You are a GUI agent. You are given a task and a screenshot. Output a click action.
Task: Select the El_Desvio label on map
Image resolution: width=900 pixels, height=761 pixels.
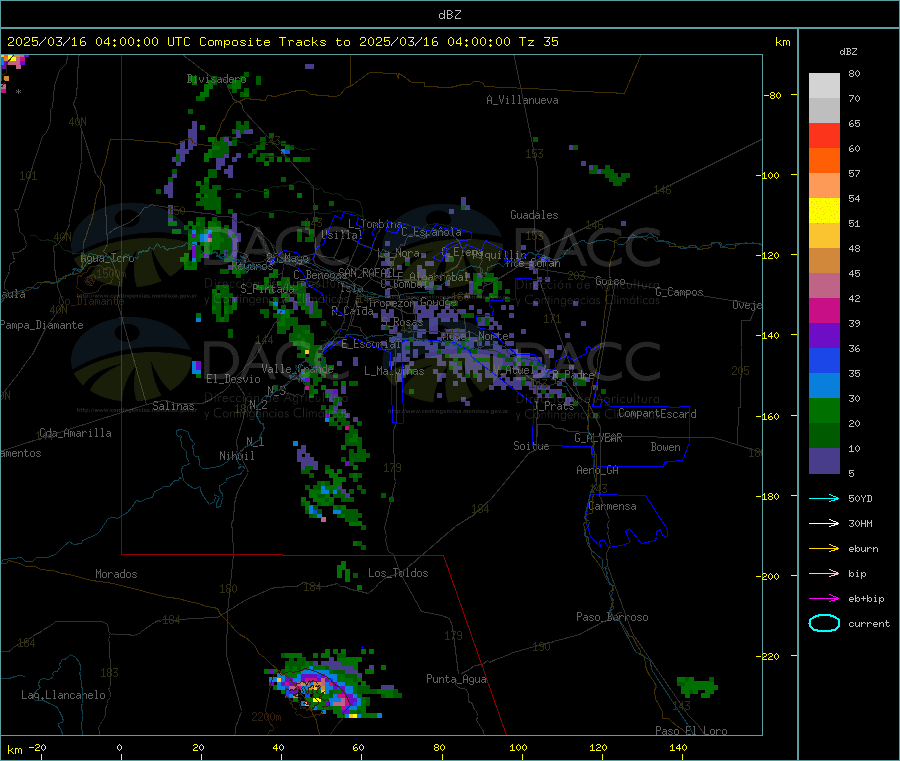234,379
